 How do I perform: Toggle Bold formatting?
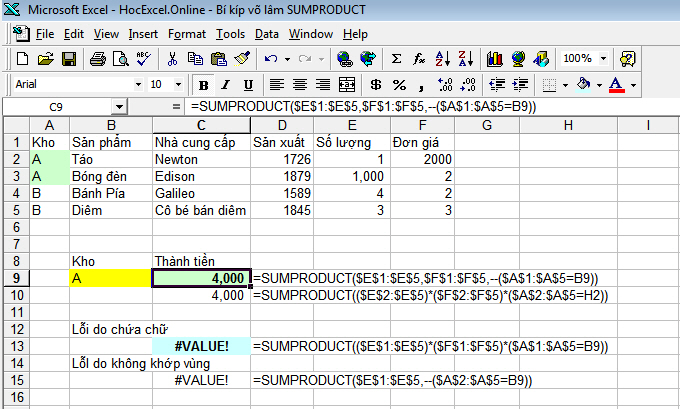tap(203, 85)
